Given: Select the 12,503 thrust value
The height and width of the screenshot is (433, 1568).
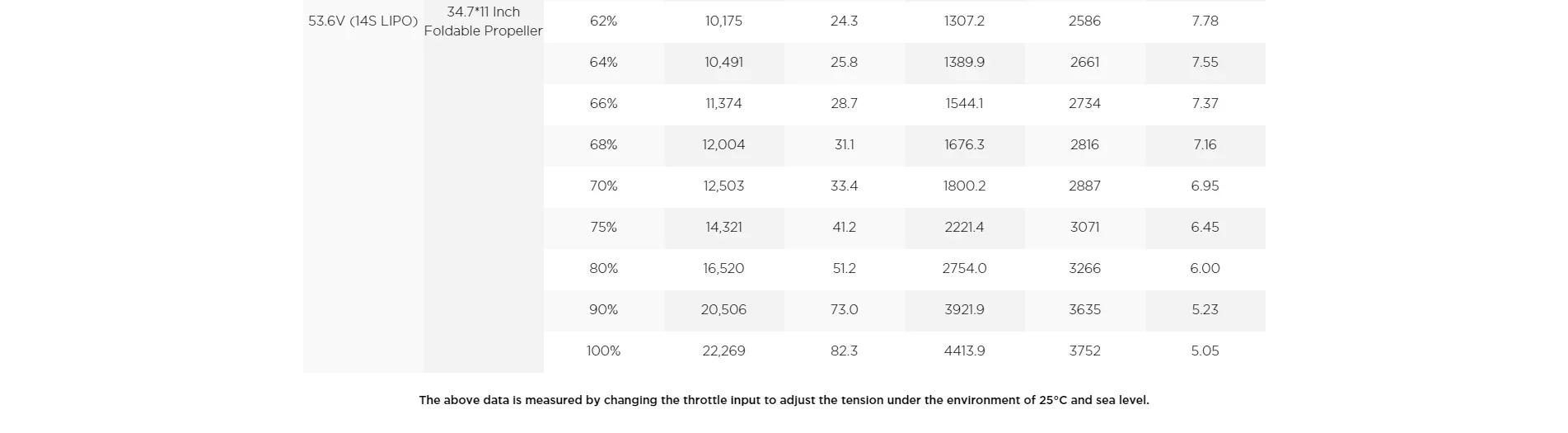Looking at the screenshot, I should [724, 186].
